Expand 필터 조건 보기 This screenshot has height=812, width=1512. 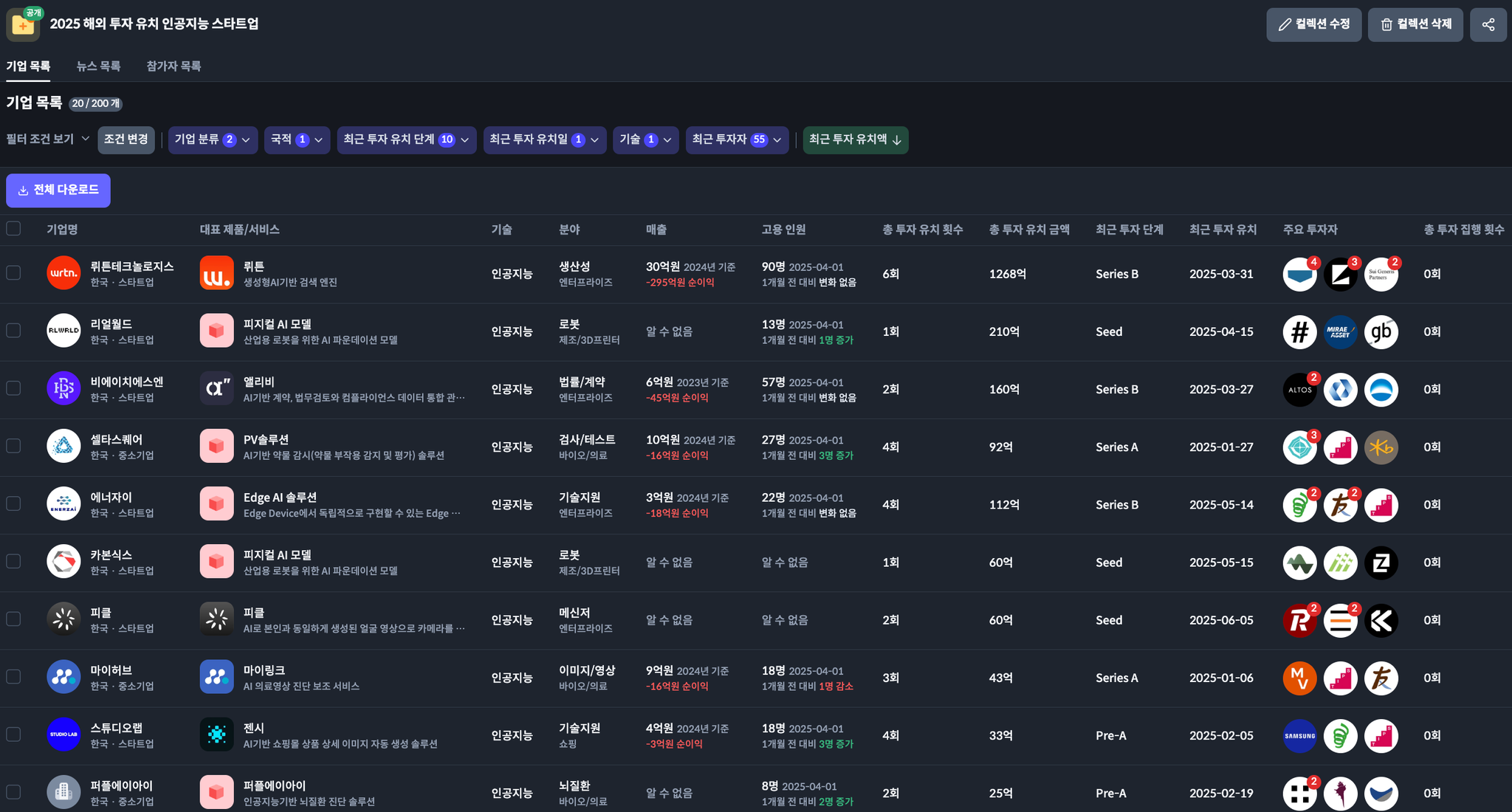coord(47,139)
